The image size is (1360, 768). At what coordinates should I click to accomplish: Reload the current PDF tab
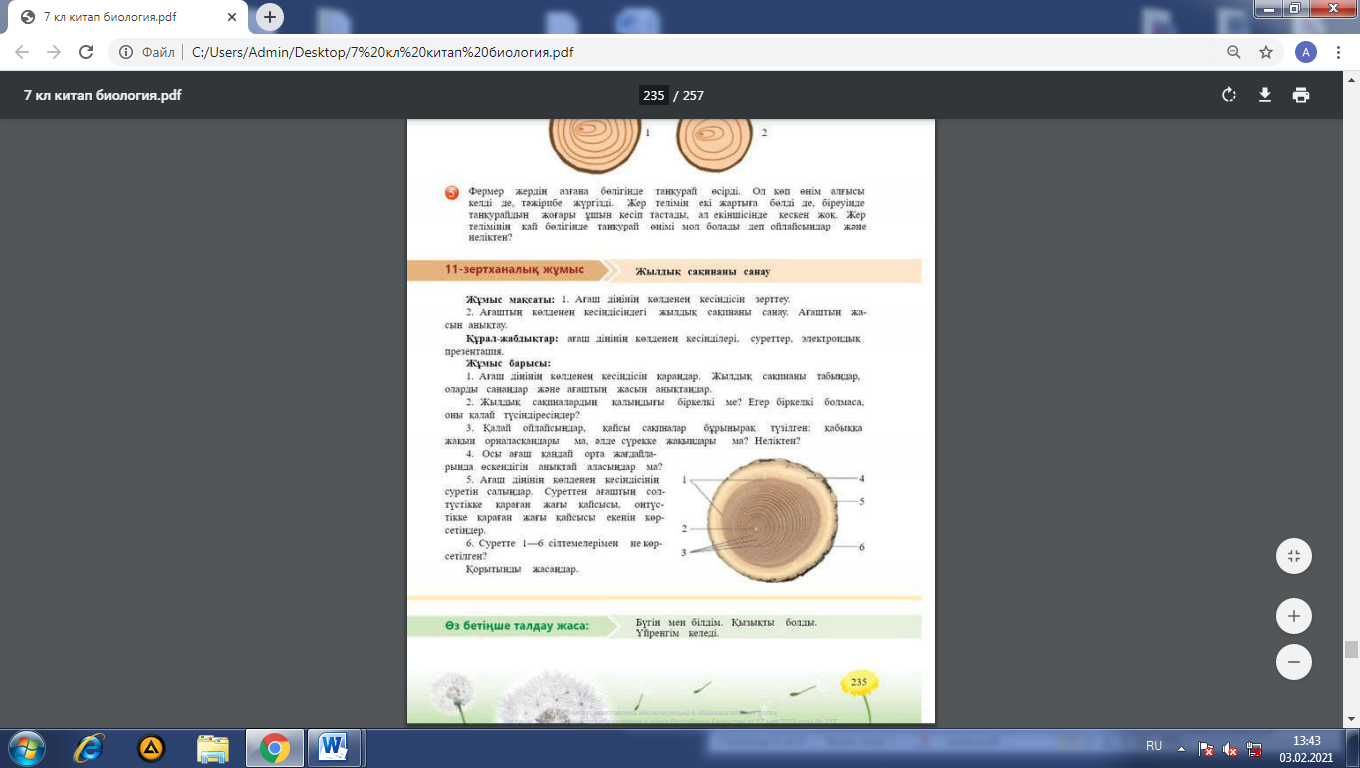tap(86, 52)
